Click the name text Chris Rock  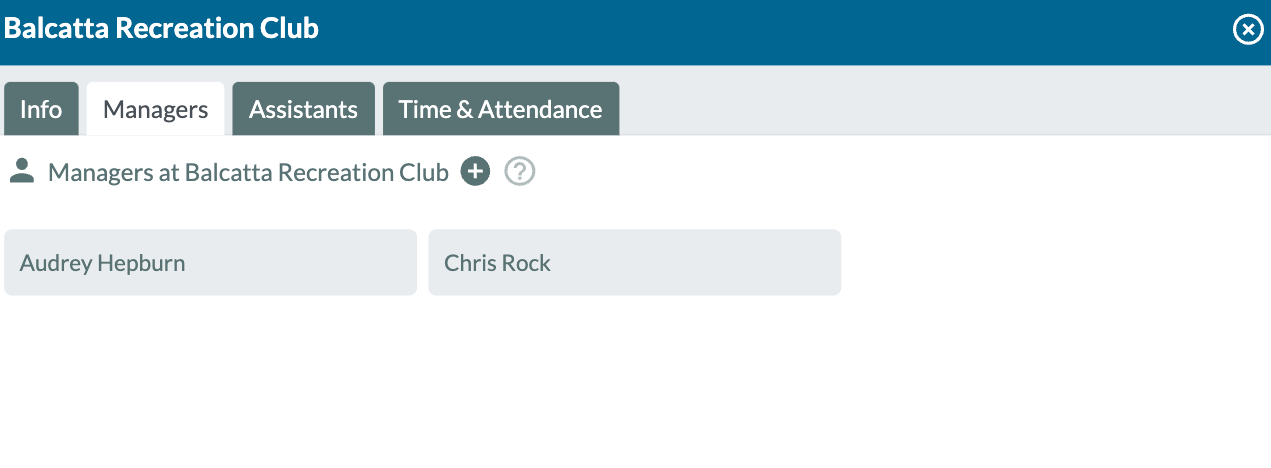coord(497,263)
